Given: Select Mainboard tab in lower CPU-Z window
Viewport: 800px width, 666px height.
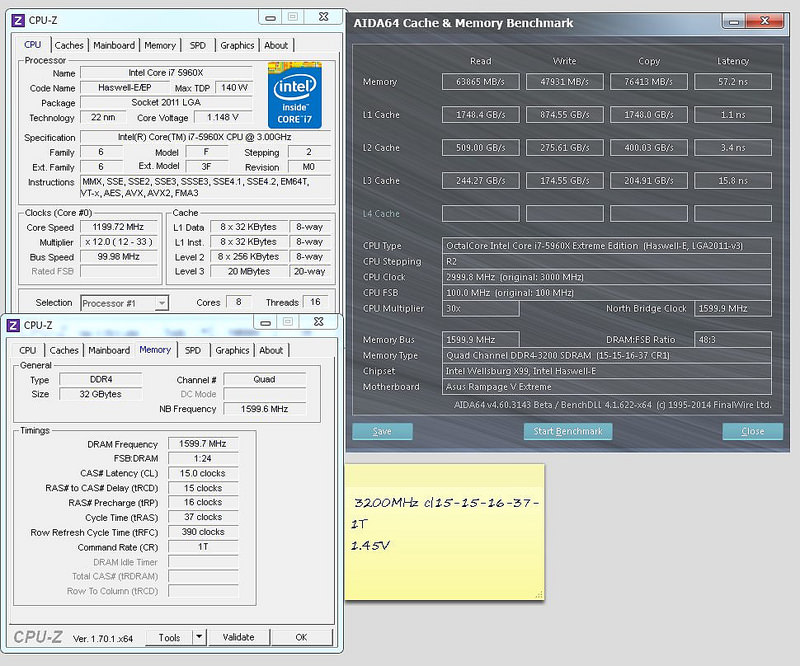Looking at the screenshot, I should (109, 351).
